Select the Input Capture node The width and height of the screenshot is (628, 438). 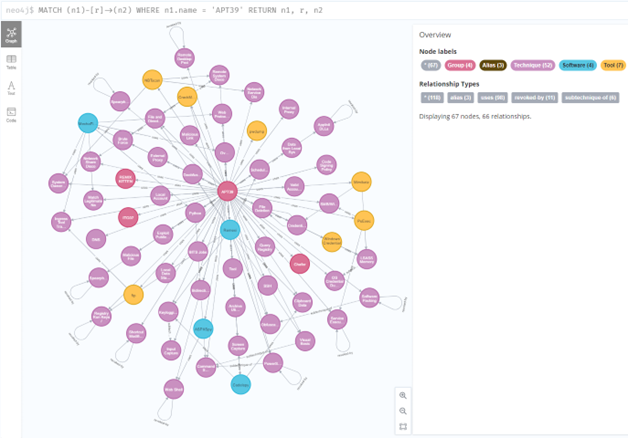coord(171,351)
